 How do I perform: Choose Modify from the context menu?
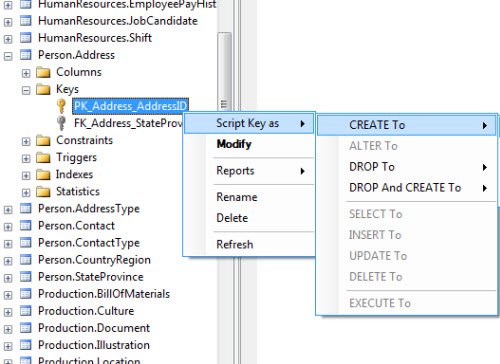point(249,144)
